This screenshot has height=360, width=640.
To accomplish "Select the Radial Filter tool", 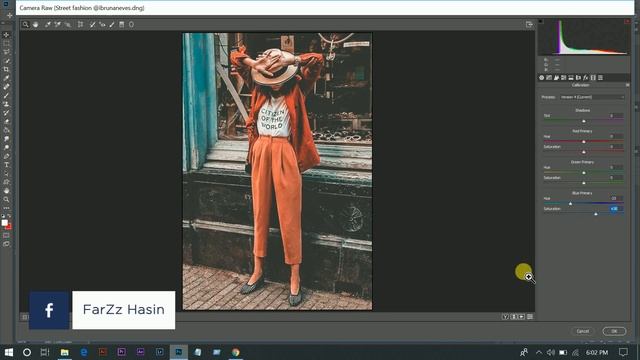I will pos(131,24).
